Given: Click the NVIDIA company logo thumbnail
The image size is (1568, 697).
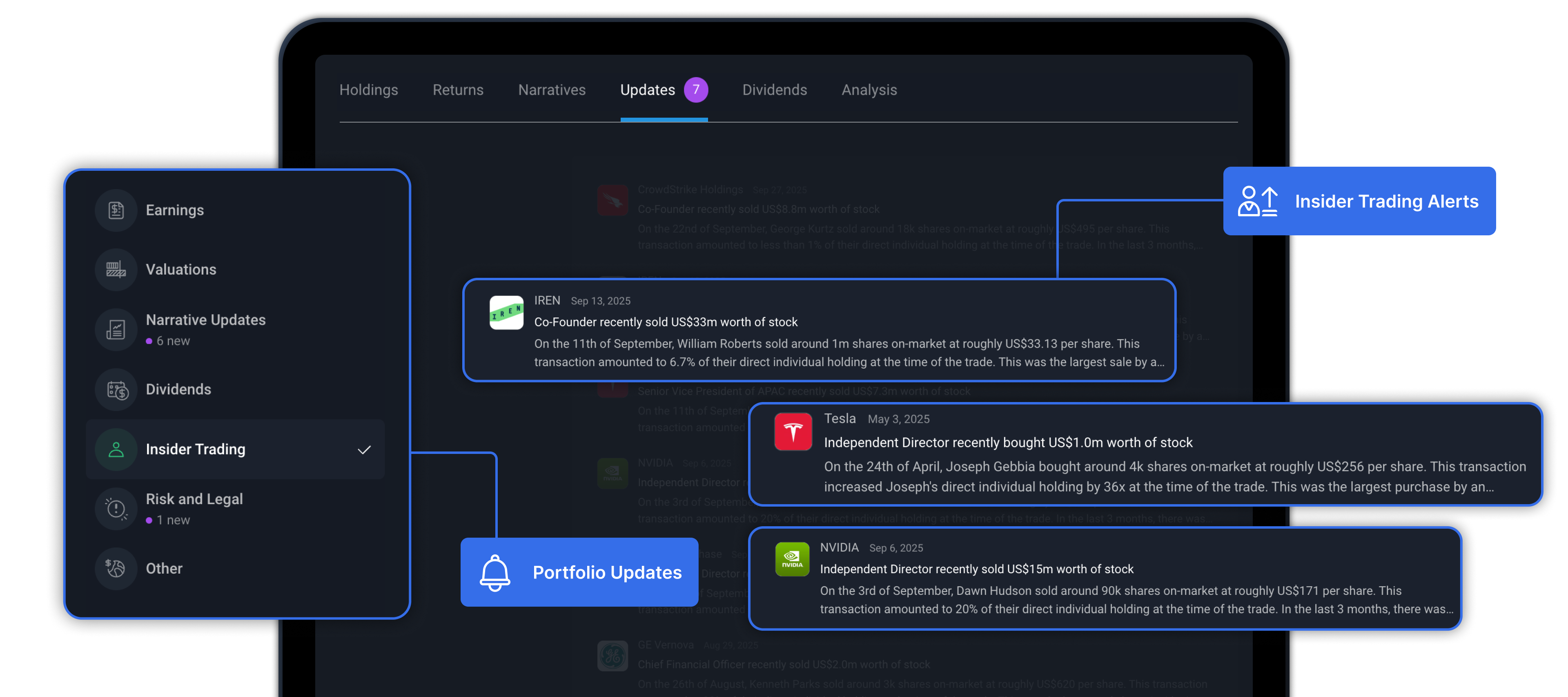Looking at the screenshot, I should pos(792,558).
